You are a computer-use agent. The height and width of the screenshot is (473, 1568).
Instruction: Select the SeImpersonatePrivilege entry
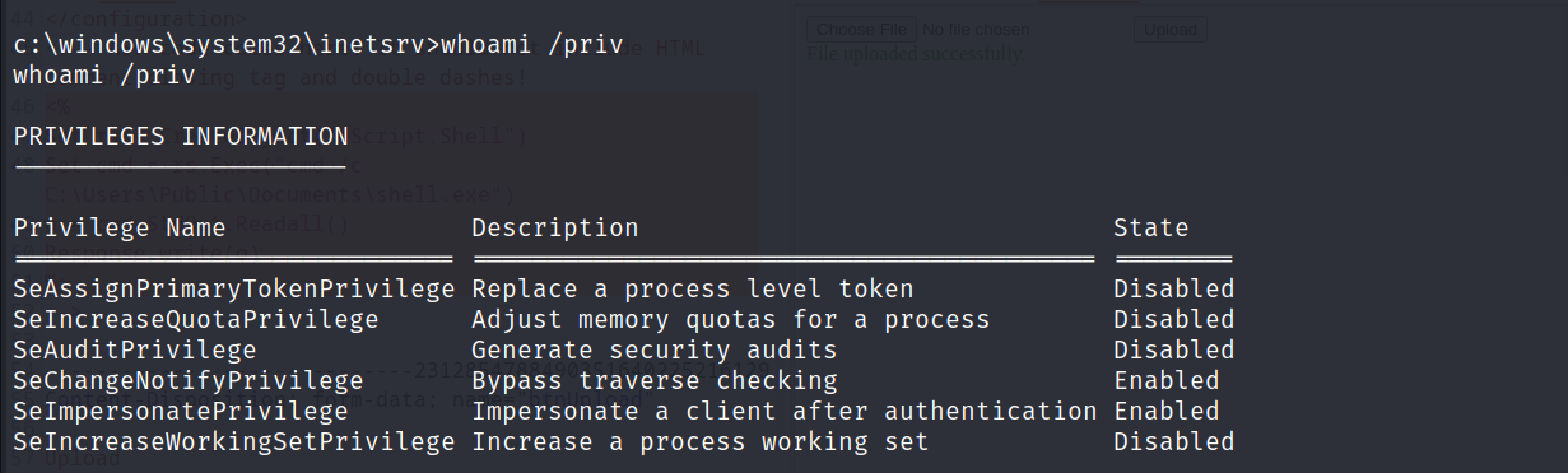click(x=181, y=411)
